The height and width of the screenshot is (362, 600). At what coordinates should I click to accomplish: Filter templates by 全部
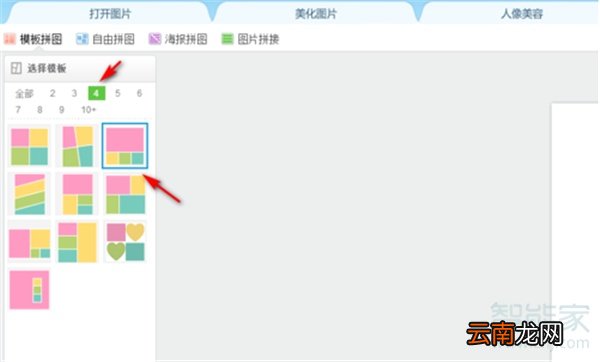click(24, 93)
